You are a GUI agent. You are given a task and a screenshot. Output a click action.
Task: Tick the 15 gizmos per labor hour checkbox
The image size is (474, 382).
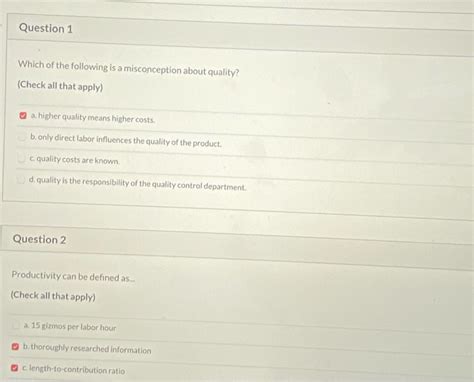click(16, 325)
